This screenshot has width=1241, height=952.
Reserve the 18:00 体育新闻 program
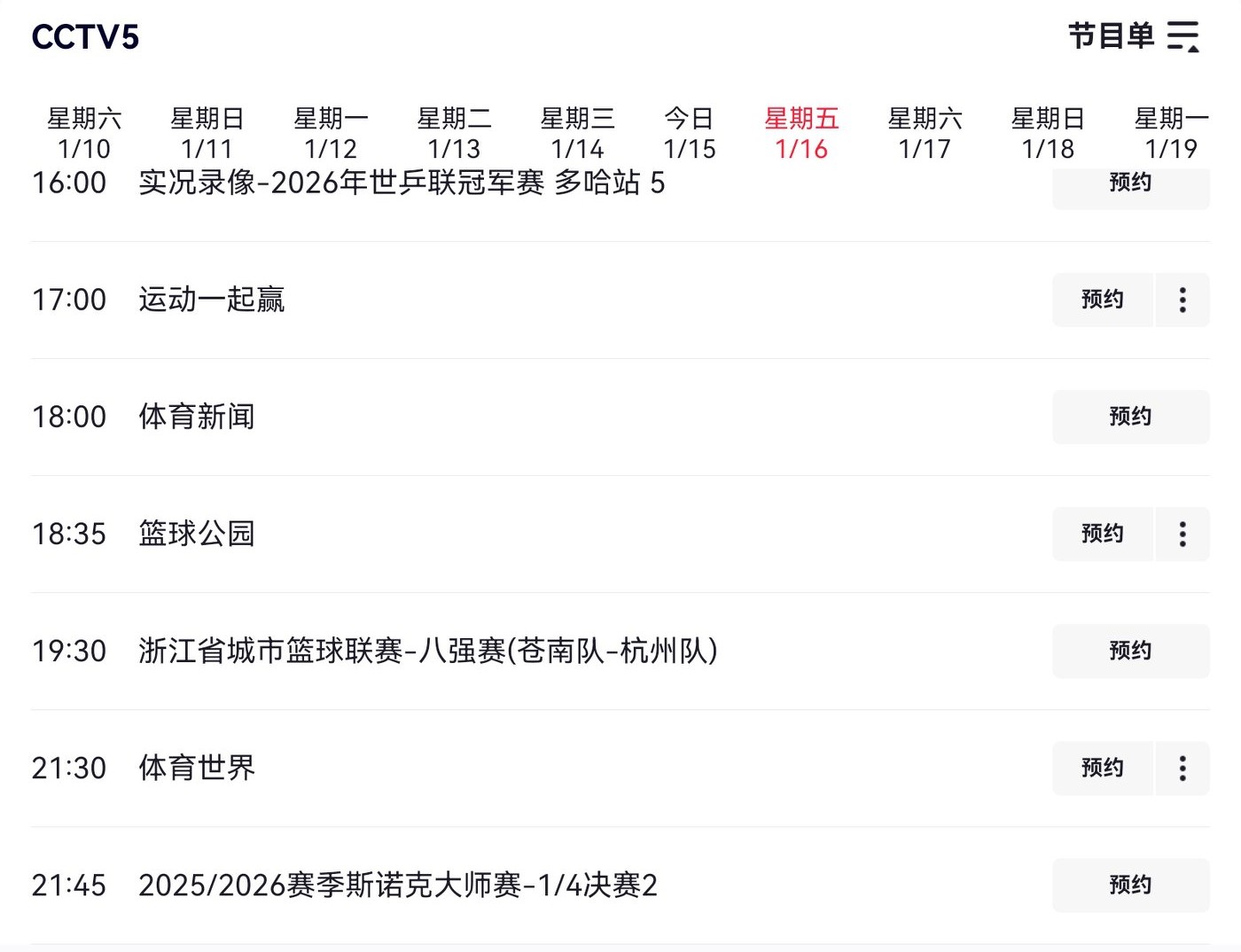pos(1130,417)
